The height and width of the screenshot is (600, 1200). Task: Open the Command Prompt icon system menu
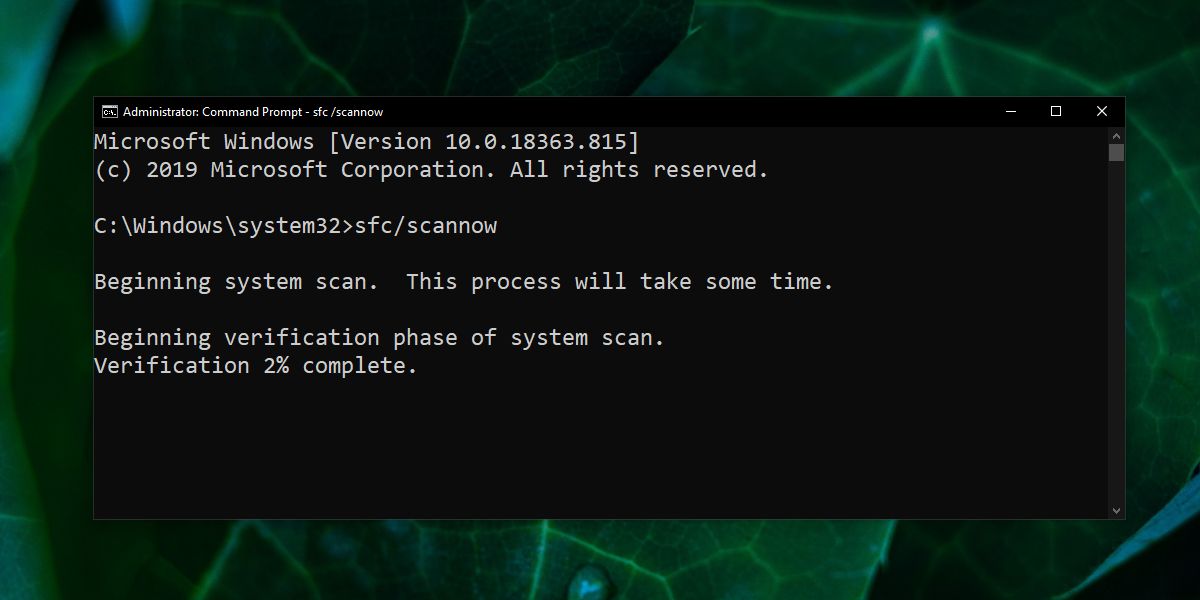109,112
